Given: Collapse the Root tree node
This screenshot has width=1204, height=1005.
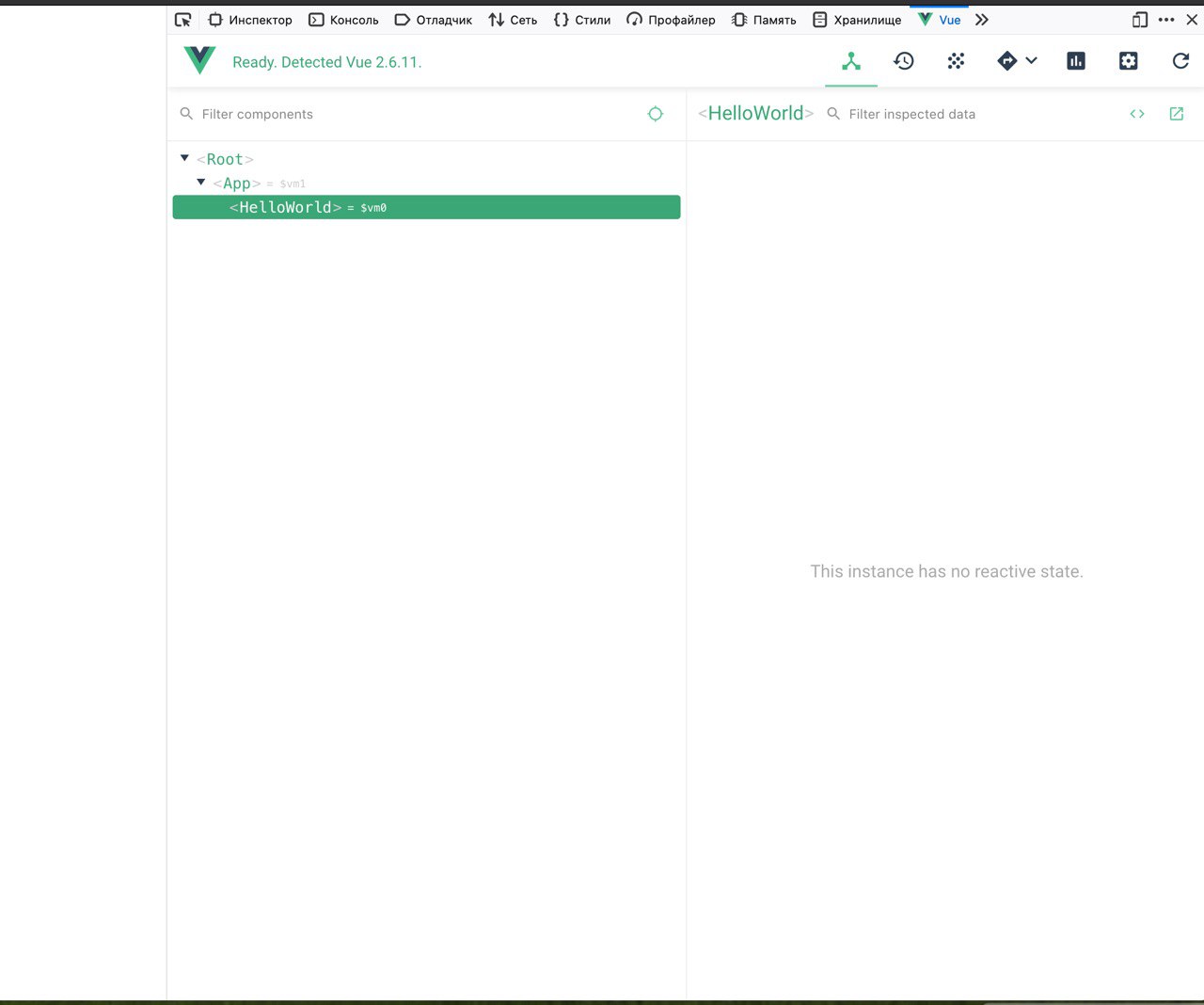Looking at the screenshot, I should coord(184,158).
